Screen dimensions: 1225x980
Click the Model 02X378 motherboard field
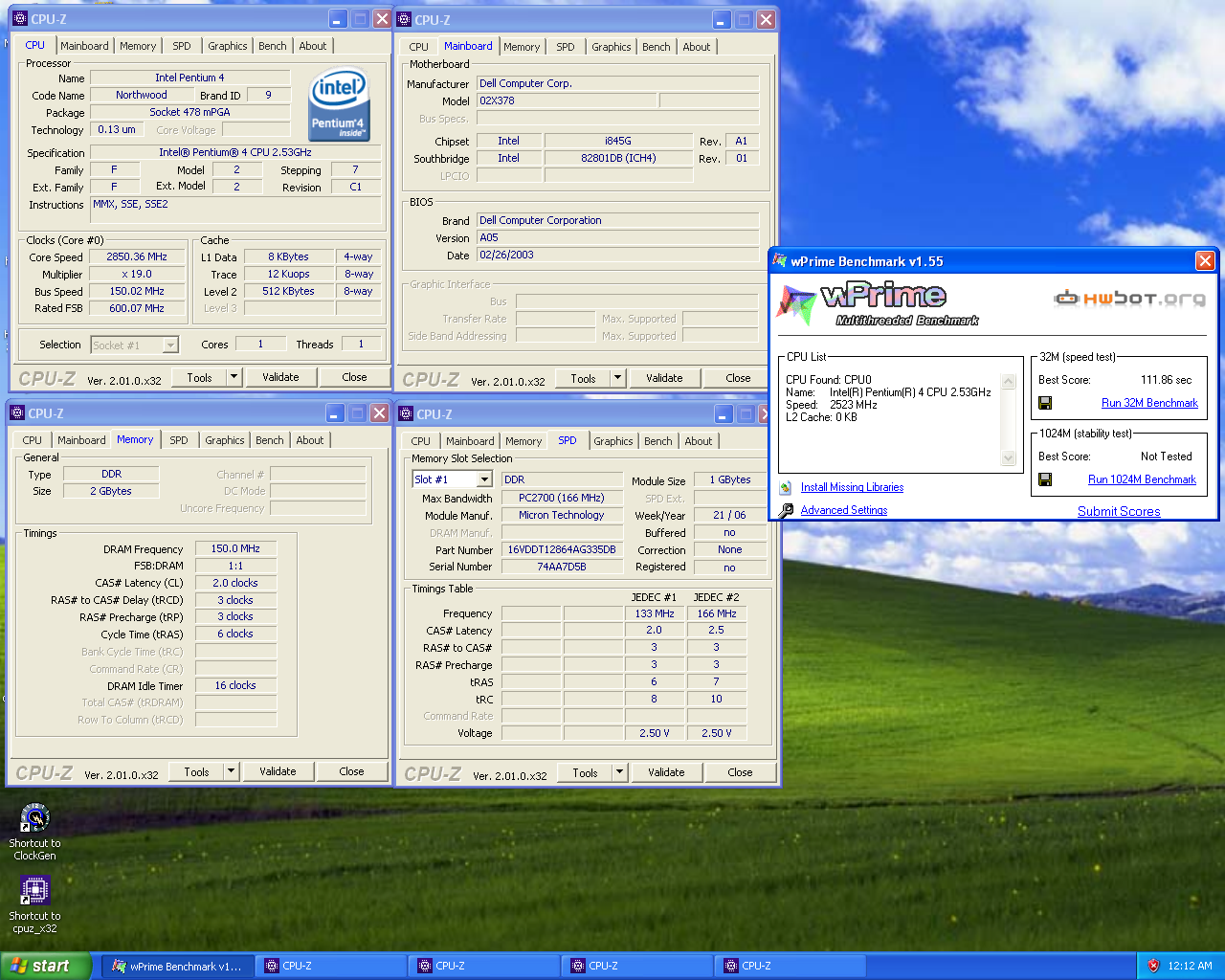pos(567,100)
